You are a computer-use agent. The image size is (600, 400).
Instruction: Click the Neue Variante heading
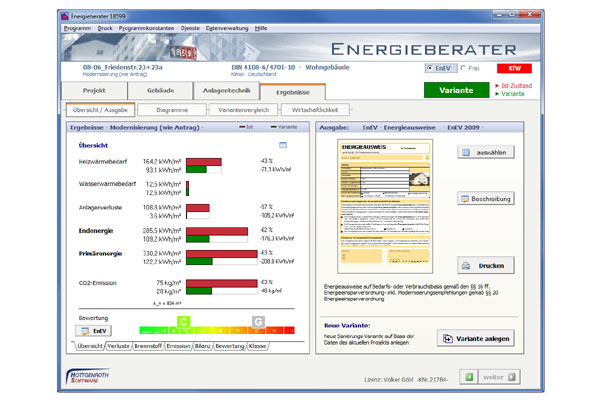click(x=347, y=325)
